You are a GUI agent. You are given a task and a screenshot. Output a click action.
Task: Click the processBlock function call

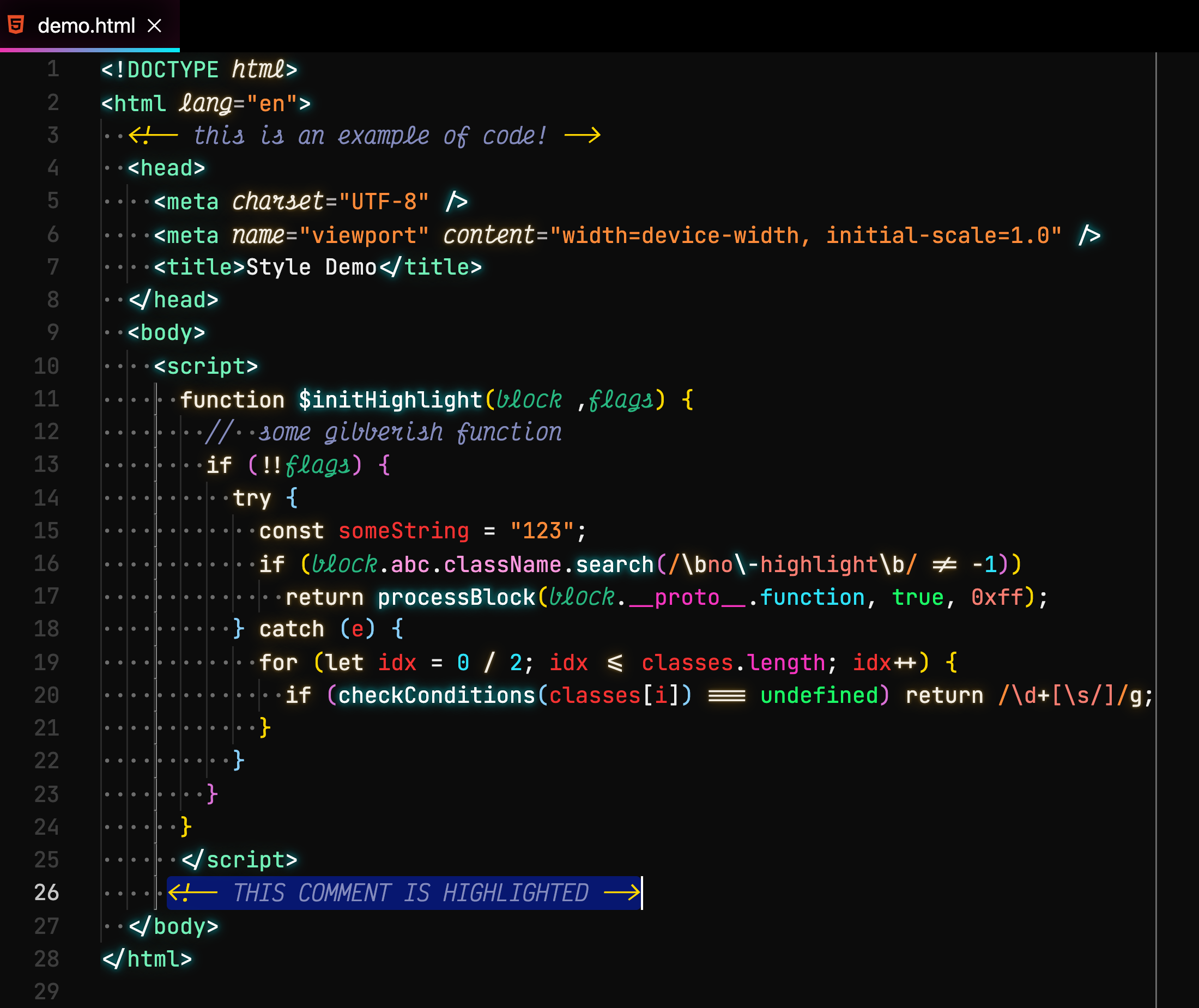(x=456, y=597)
